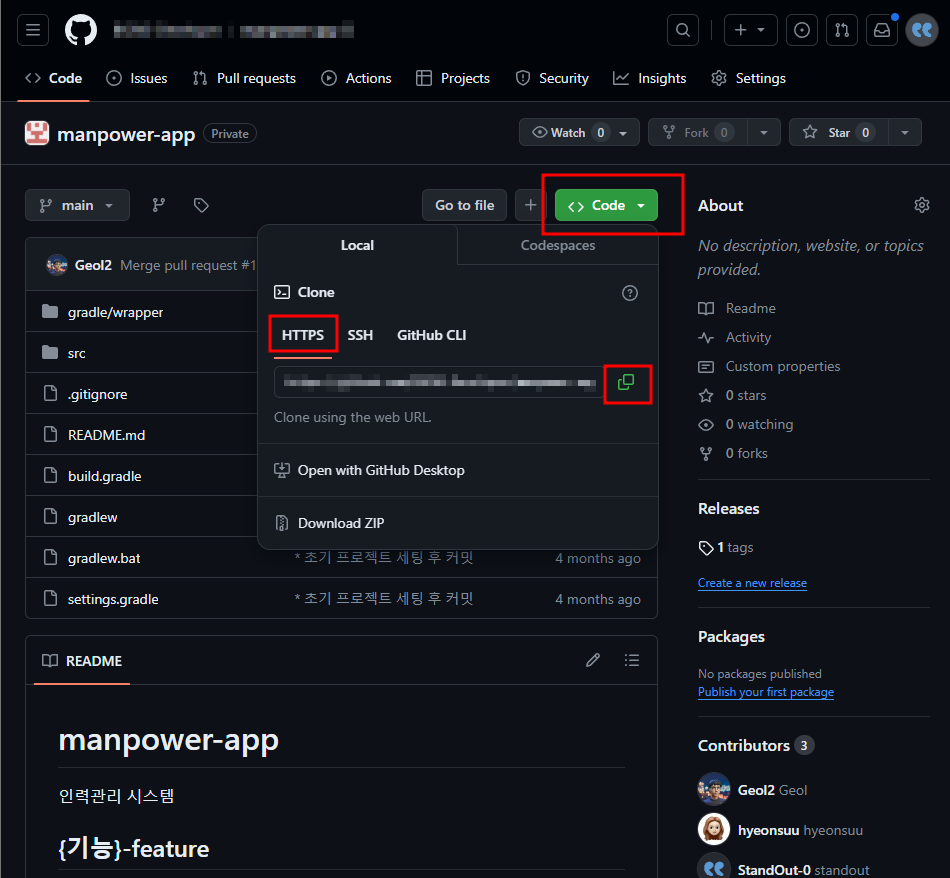Screen dimensions: 950x878
Task: Open the About settings gear icon
Action: tap(922, 205)
